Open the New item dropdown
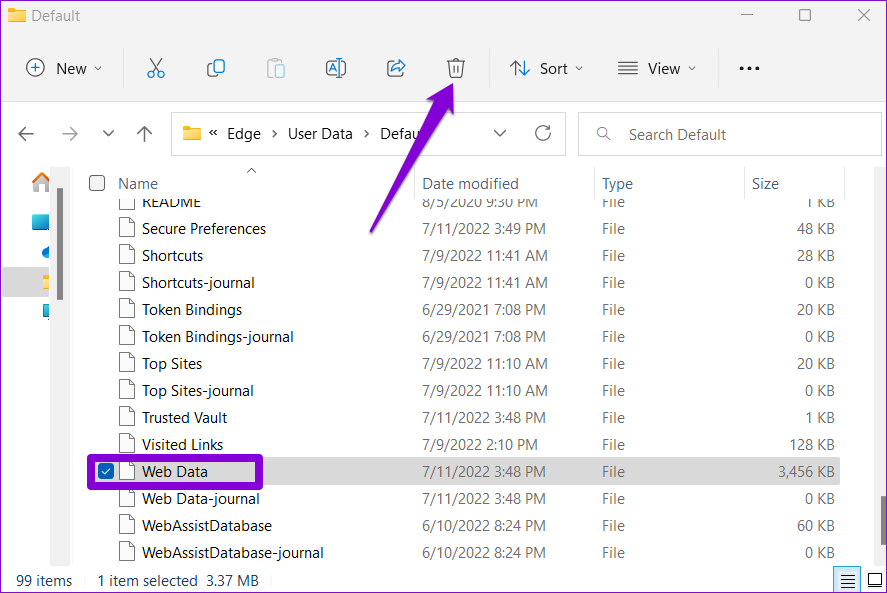The width and height of the screenshot is (887, 593). 64,68
